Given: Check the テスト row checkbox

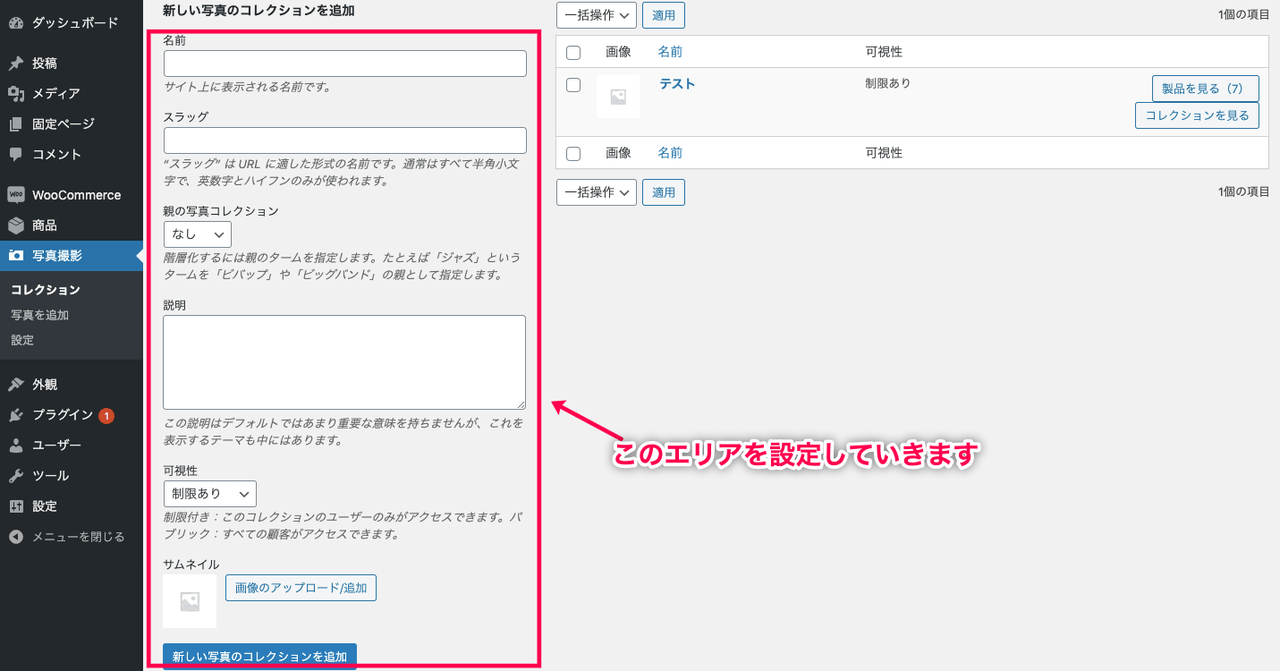Looking at the screenshot, I should (573, 85).
